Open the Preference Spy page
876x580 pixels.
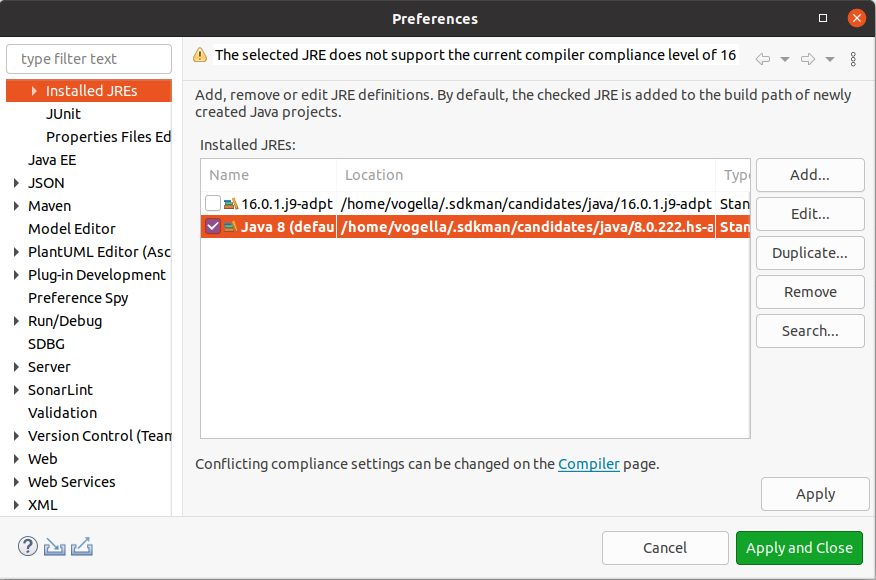click(x=78, y=298)
